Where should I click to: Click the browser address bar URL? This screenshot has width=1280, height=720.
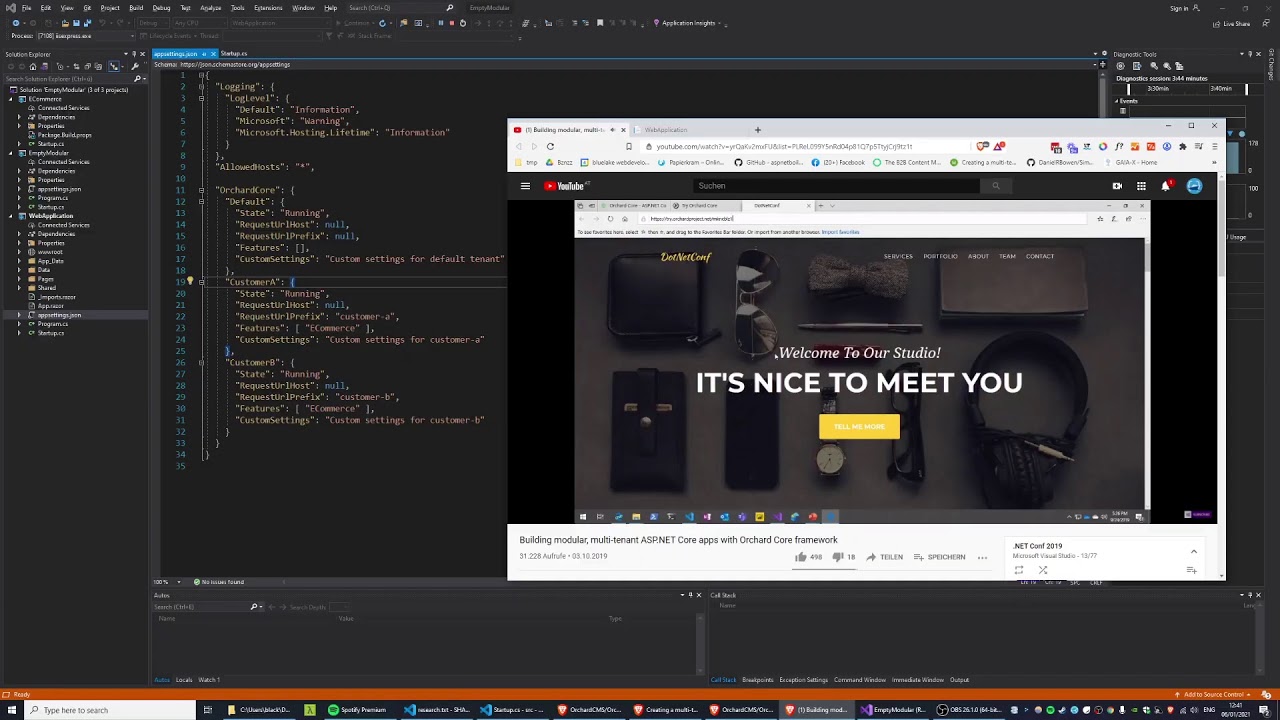[784, 146]
